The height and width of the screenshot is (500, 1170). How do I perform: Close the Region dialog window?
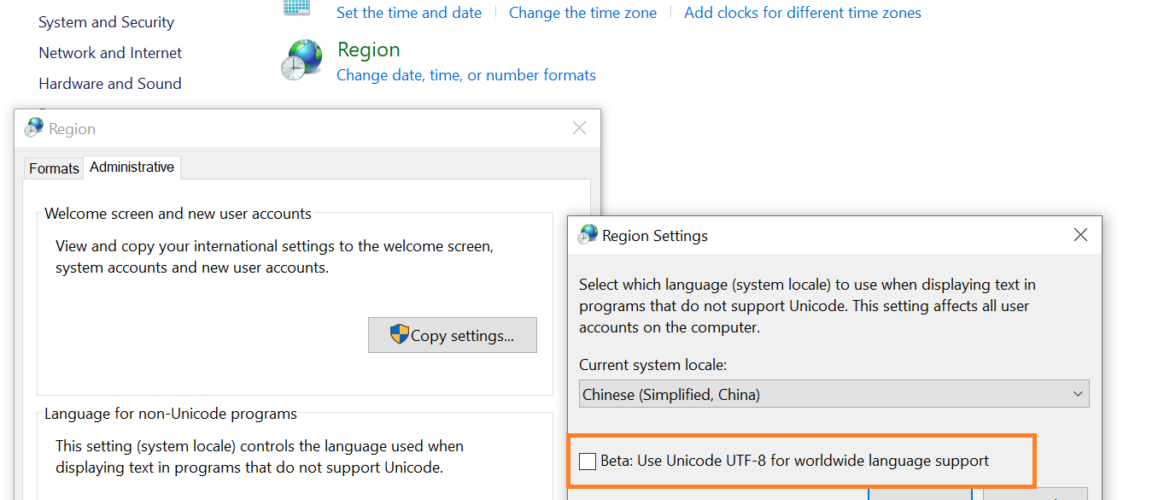pyautogui.click(x=579, y=128)
